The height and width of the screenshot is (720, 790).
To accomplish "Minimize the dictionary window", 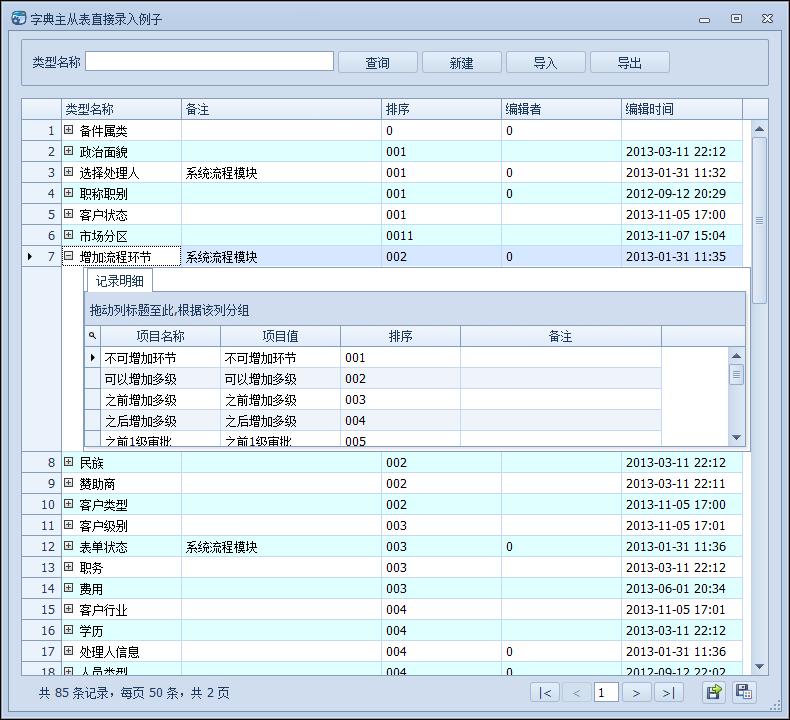I will (704, 20).
